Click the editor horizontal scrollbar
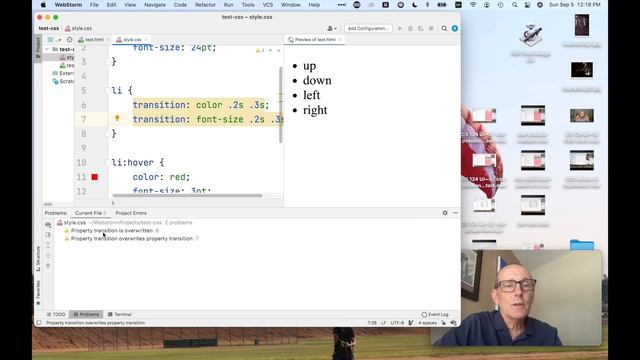 pos(187,196)
